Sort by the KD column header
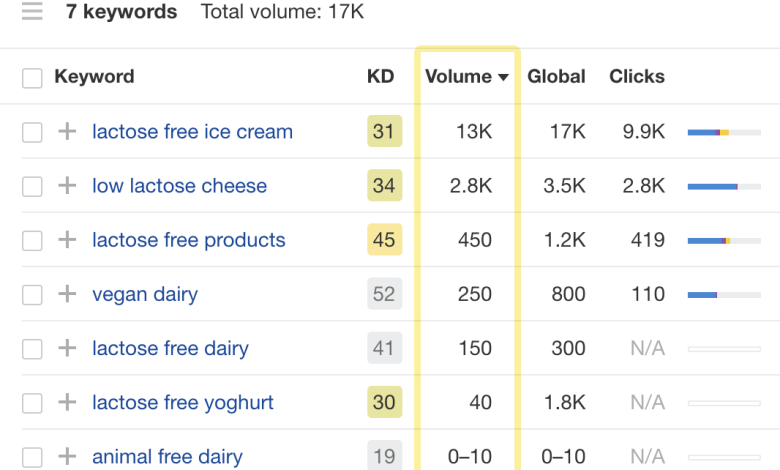780x470 pixels. 380,76
